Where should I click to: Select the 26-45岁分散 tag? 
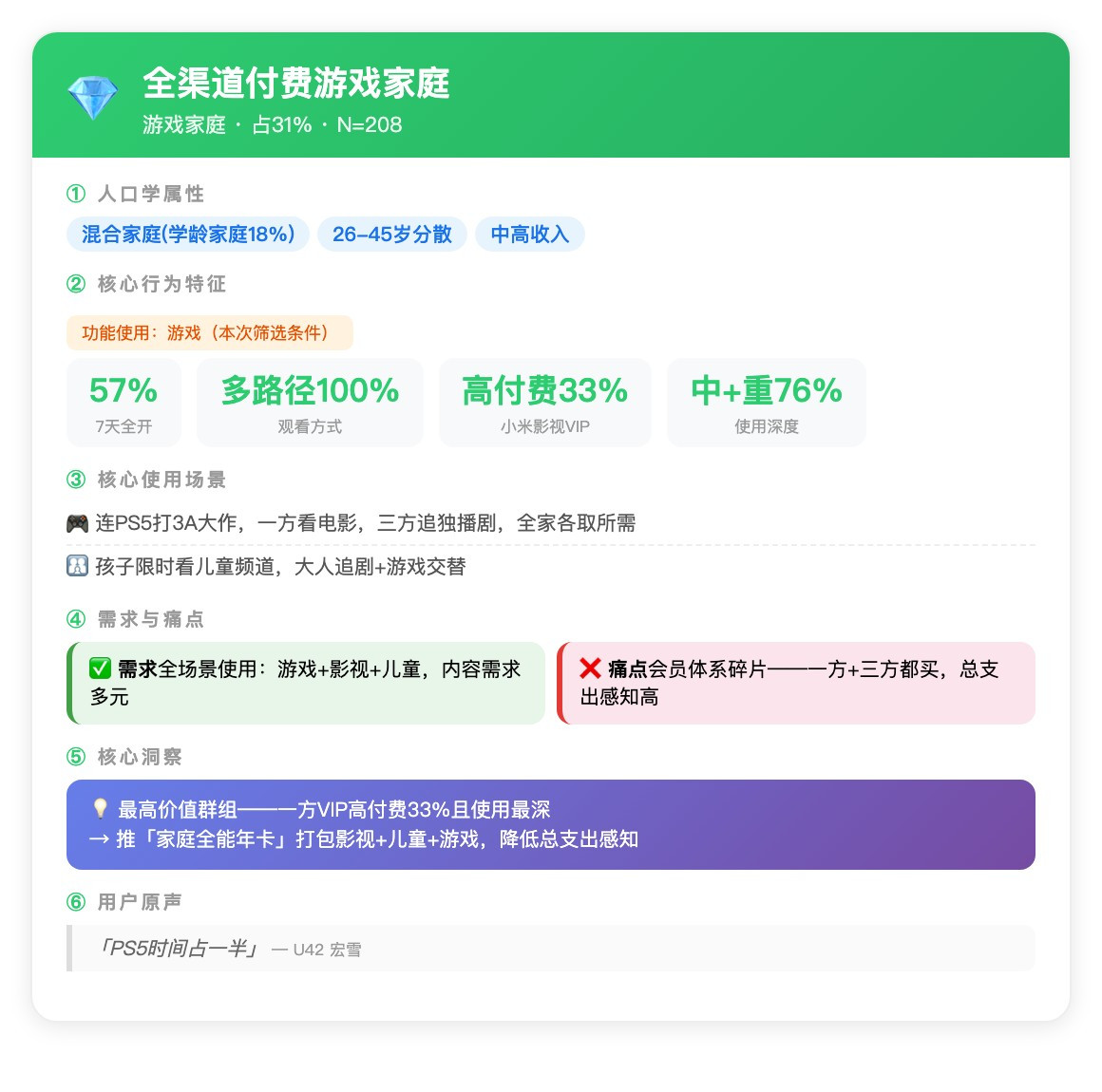pos(392,234)
